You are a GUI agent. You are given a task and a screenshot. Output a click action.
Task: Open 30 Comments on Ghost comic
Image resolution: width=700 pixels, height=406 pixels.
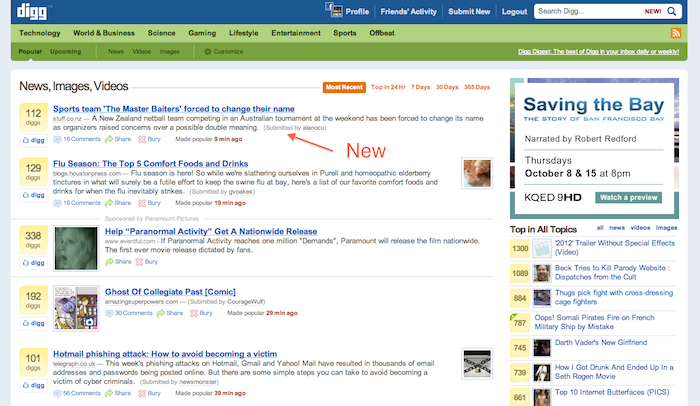point(129,313)
